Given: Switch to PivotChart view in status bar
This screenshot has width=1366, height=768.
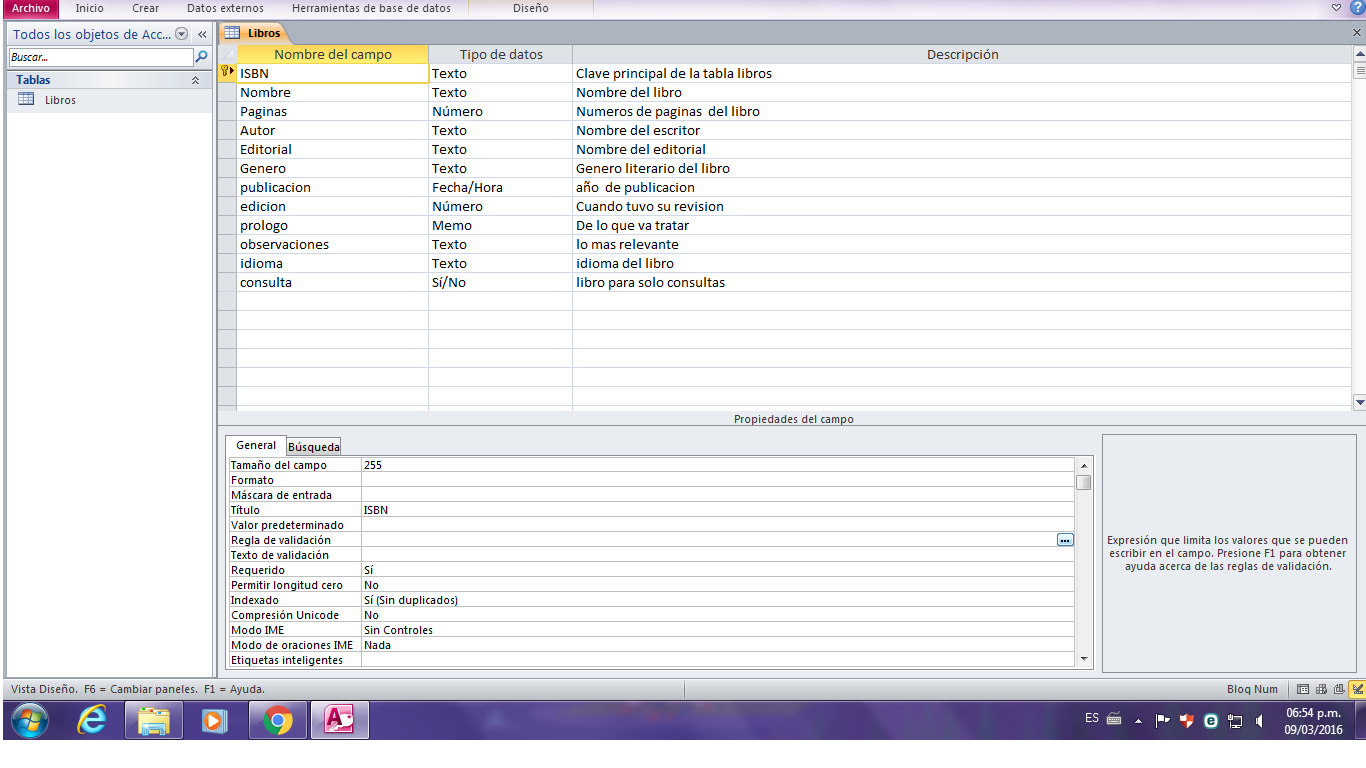Looking at the screenshot, I should (x=1339, y=689).
